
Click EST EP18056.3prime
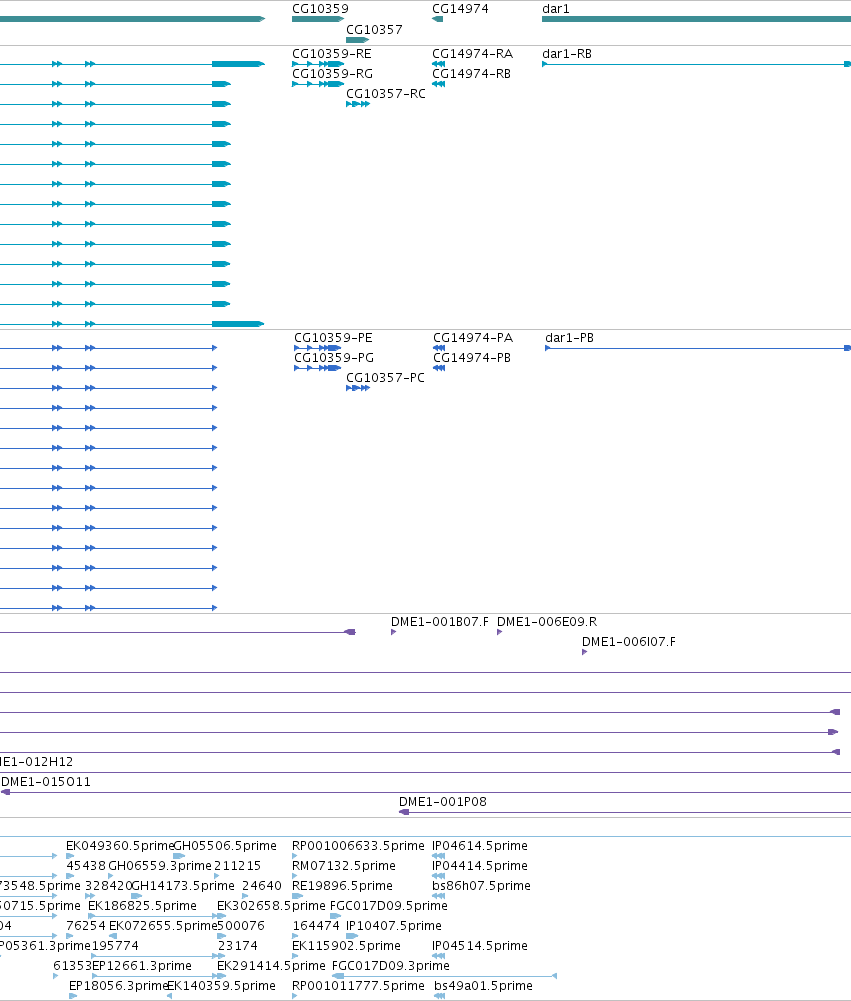119,986
